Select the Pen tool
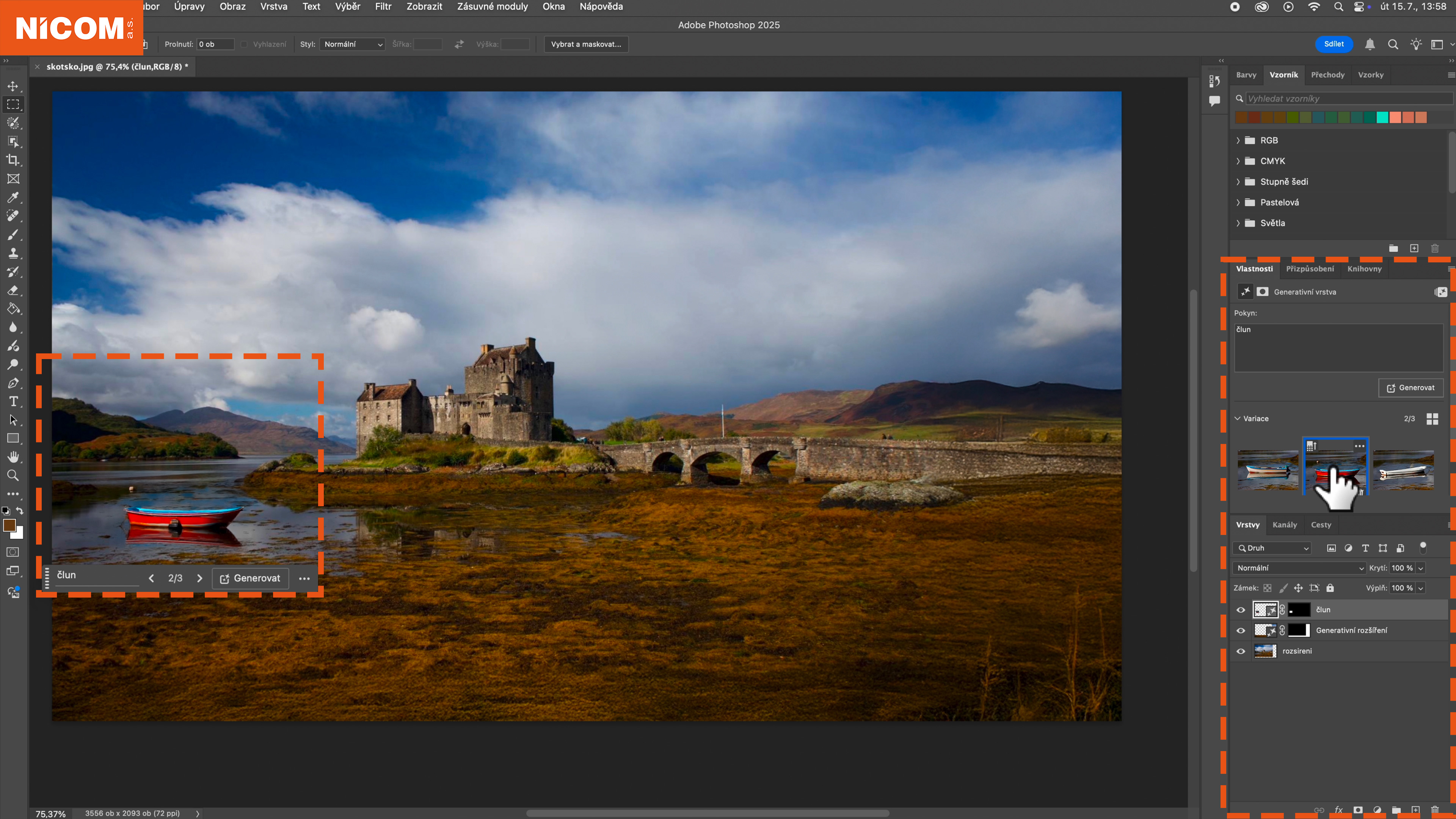The image size is (1456, 819). [x=13, y=383]
